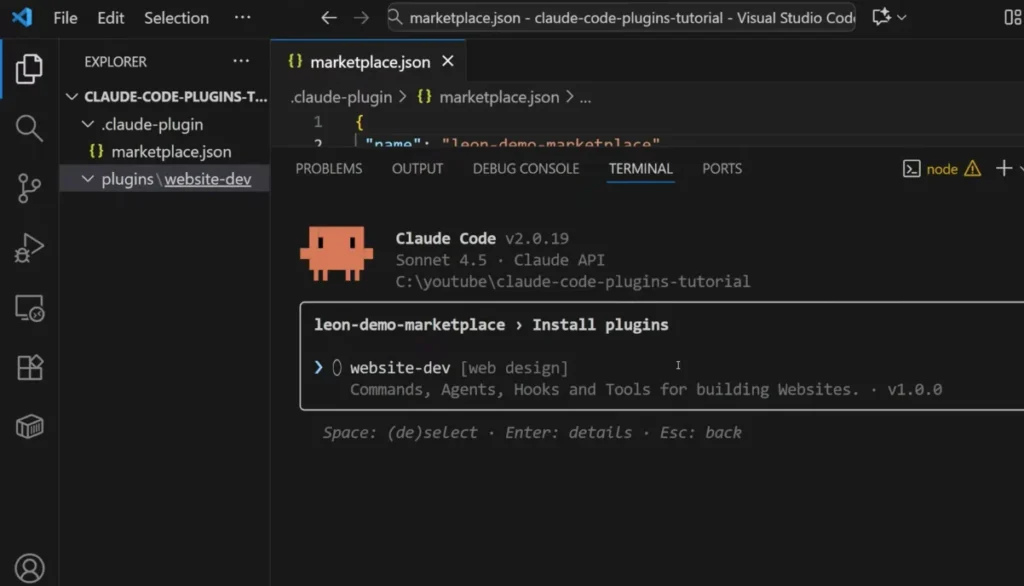The image size is (1024, 586).
Task: Open the Search view in the Activity Bar
Action: click(28, 128)
